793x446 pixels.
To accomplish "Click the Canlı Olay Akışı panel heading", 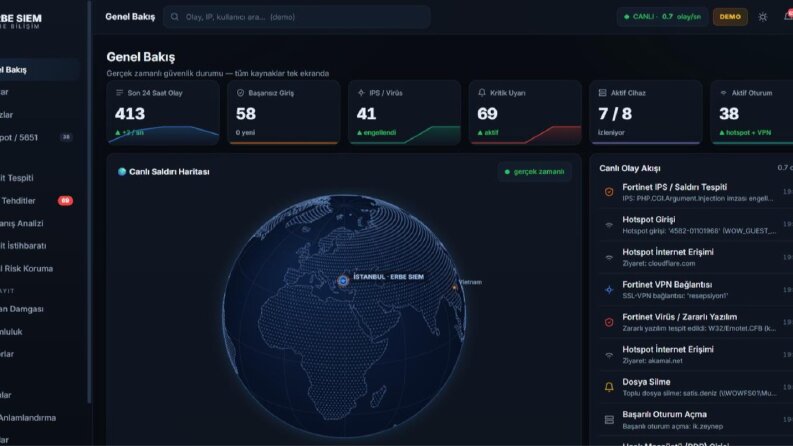I will pos(630,168).
